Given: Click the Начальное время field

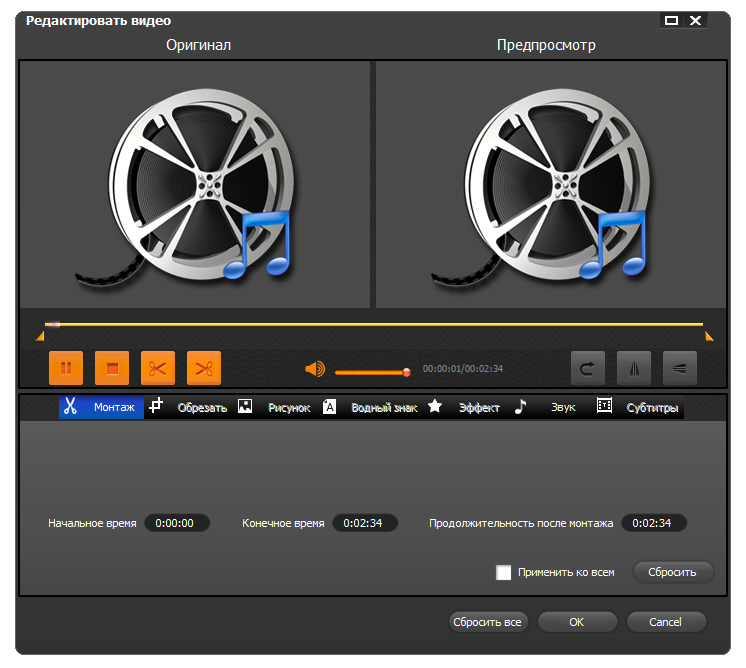Looking at the screenshot, I should coord(177,523).
